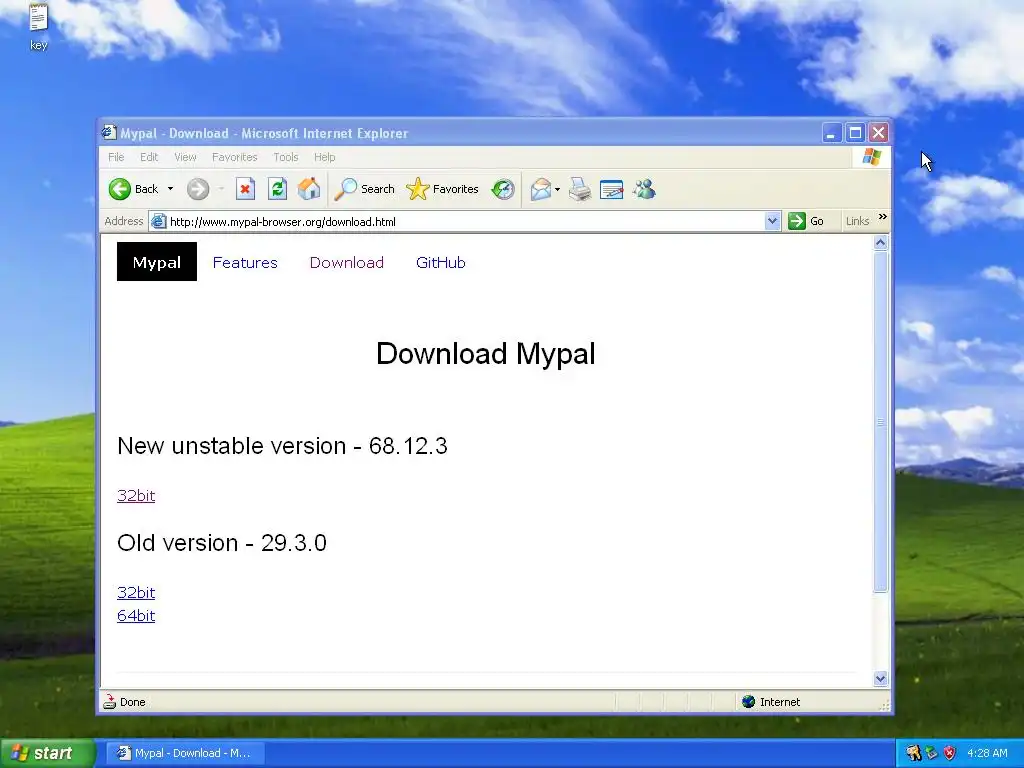Click the first system tray icon
Screen dimensions: 1024x768
point(913,753)
